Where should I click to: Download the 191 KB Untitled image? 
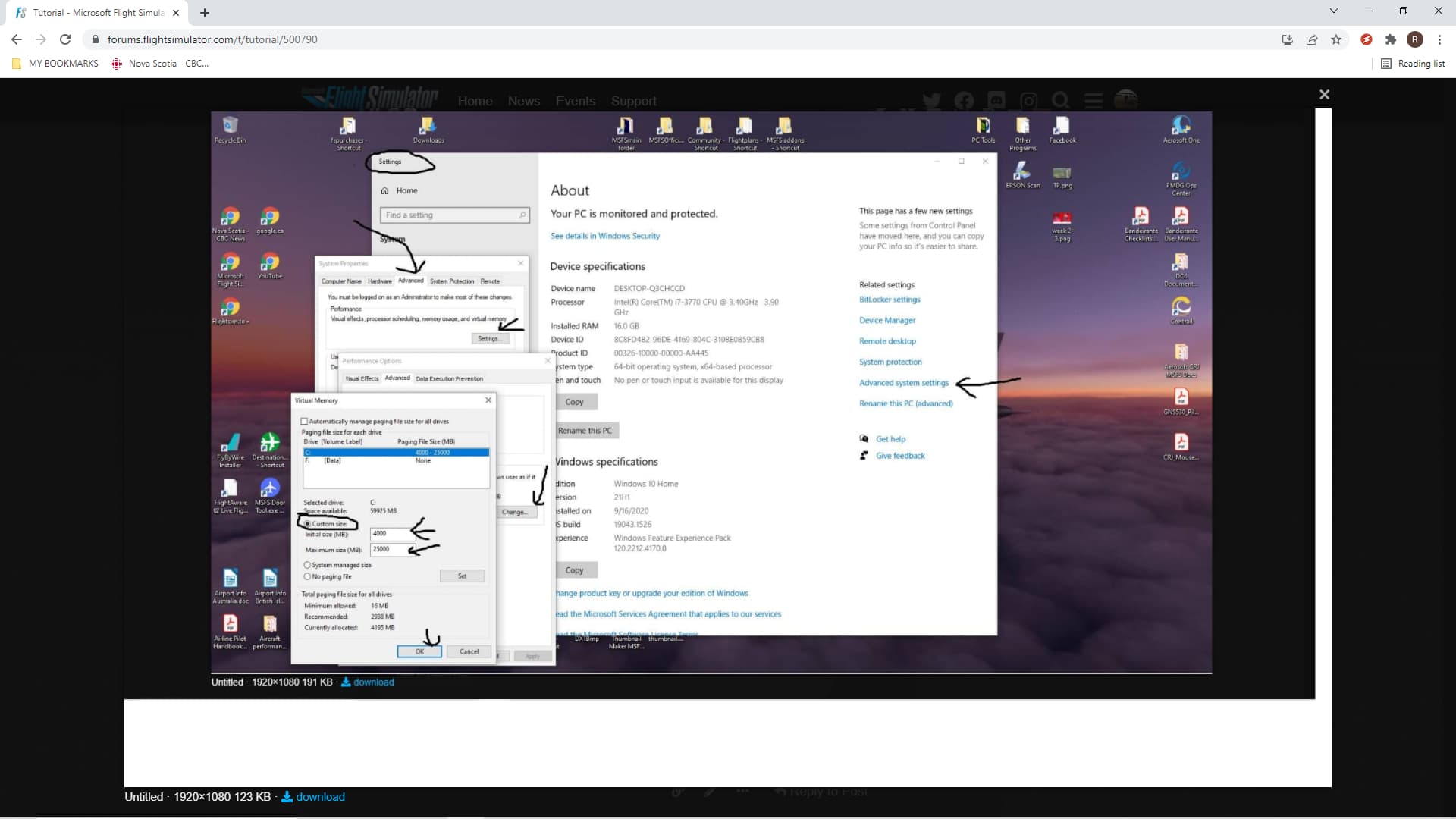click(368, 682)
